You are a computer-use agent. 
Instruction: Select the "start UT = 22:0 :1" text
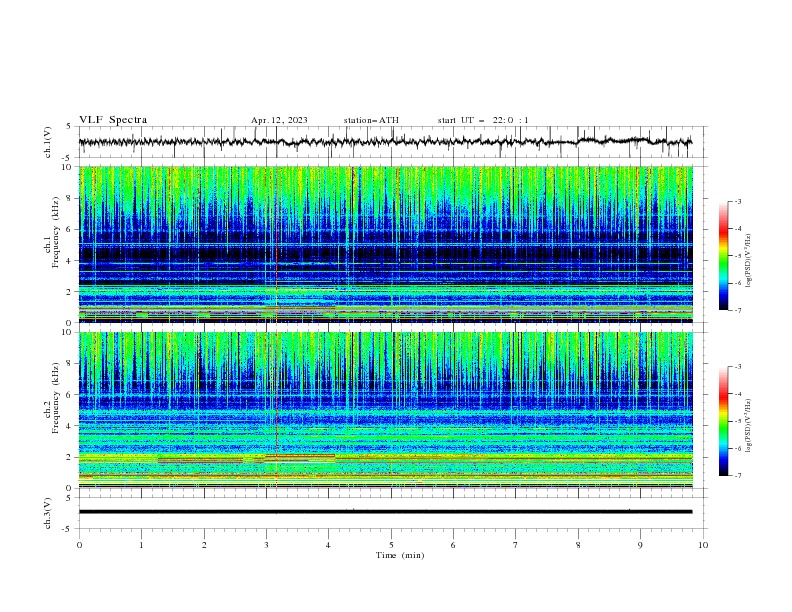point(483,120)
